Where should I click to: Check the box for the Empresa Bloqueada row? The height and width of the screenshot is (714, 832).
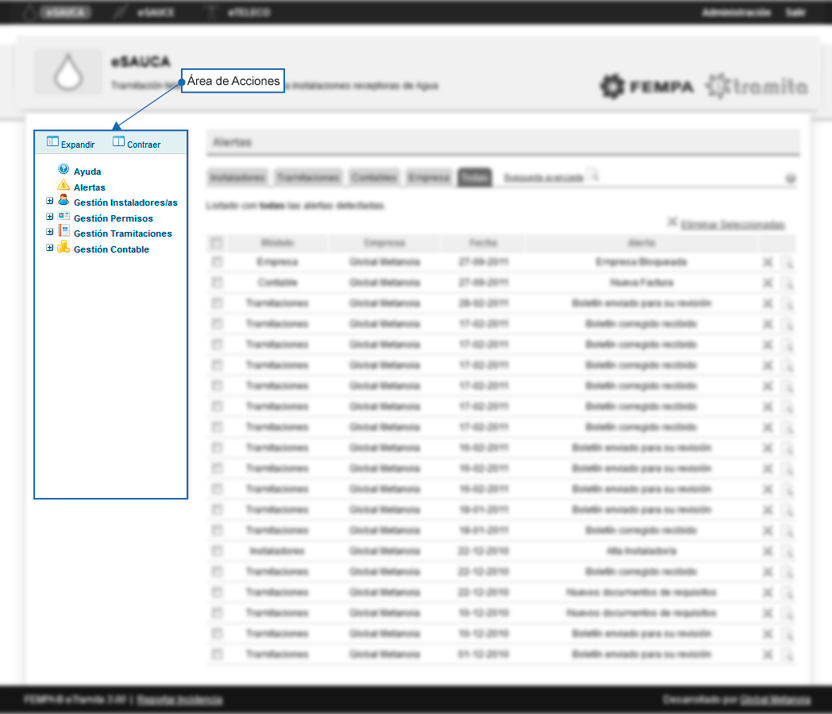216,262
